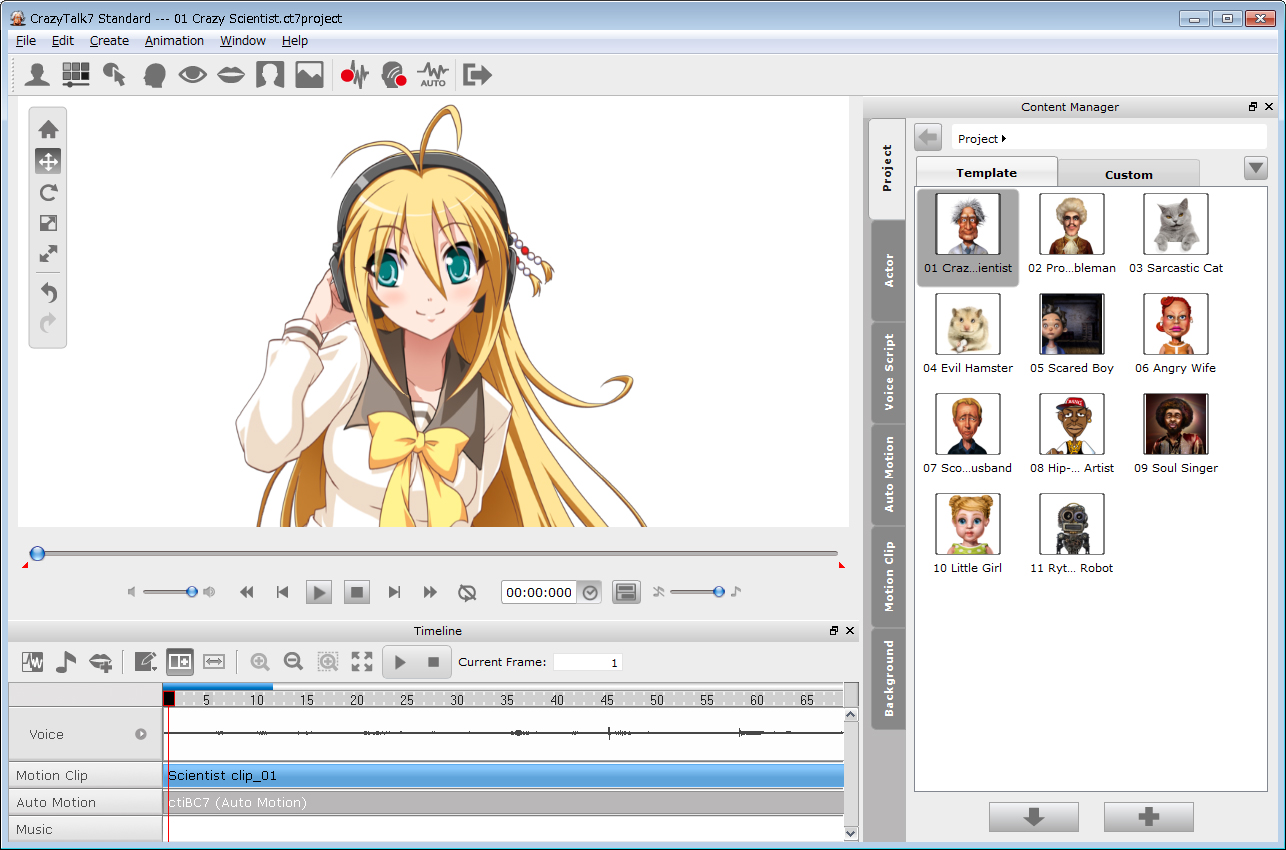Select the Scale tool in viewer
The width and height of the screenshot is (1286, 850).
(48, 223)
